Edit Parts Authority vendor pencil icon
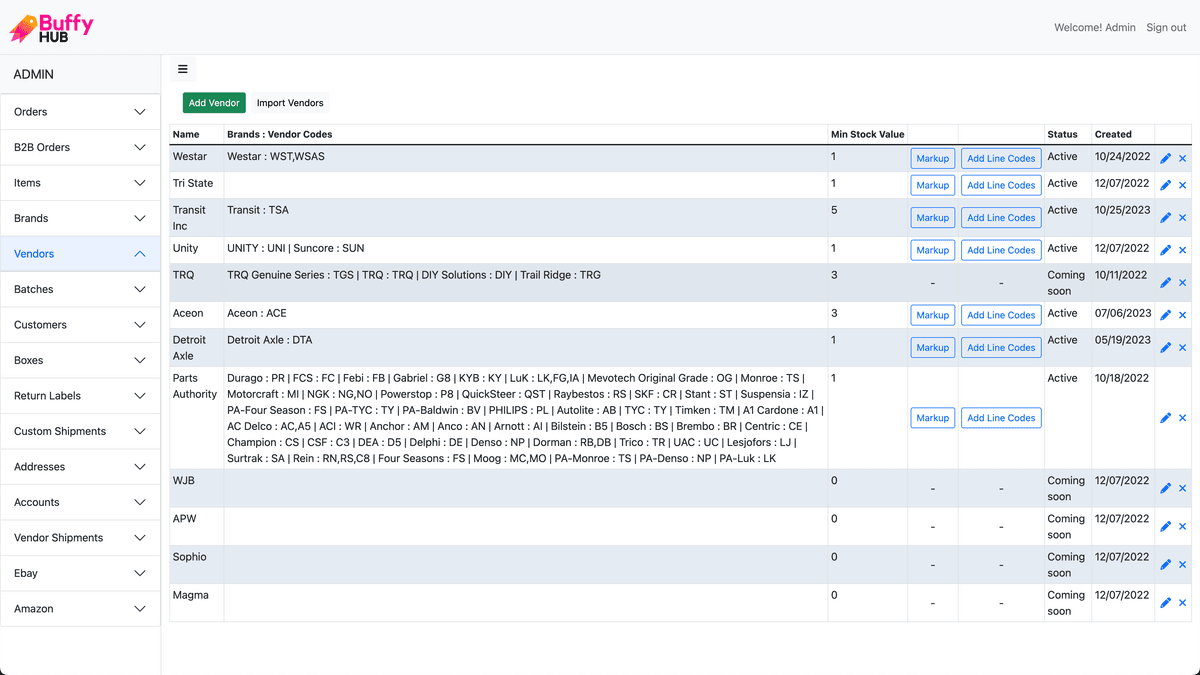Screen dimensions: 1200x675 (1166, 418)
